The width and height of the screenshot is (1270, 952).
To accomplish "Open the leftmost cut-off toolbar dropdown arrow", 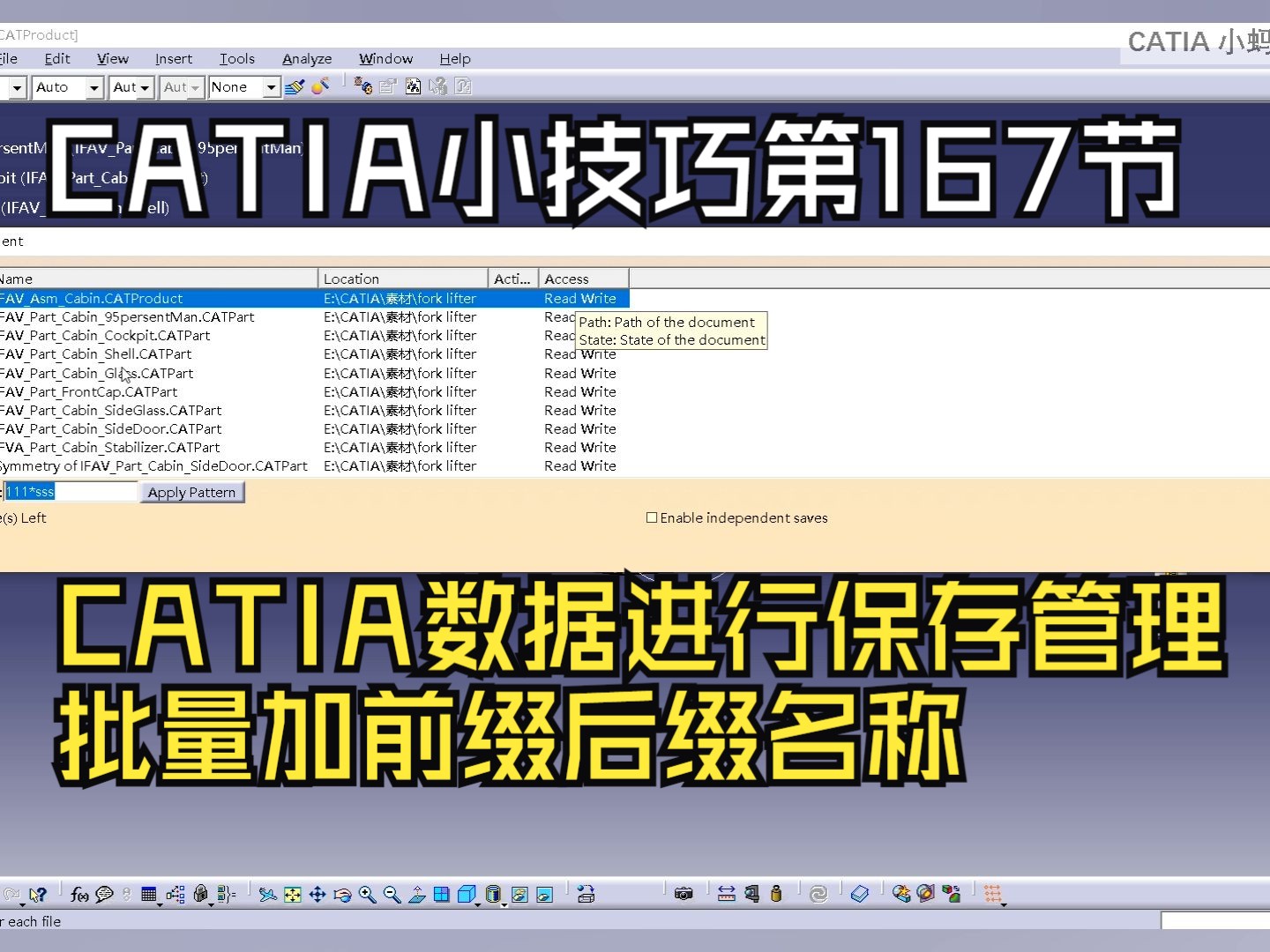I will pos(17,87).
